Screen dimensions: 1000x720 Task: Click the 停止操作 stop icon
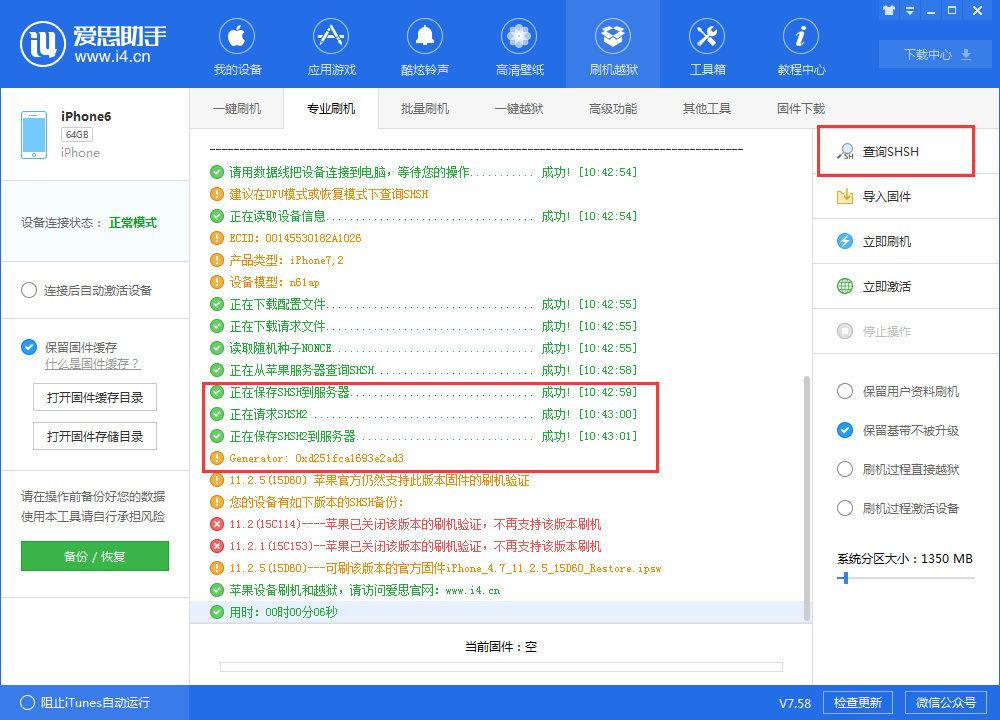click(845, 331)
